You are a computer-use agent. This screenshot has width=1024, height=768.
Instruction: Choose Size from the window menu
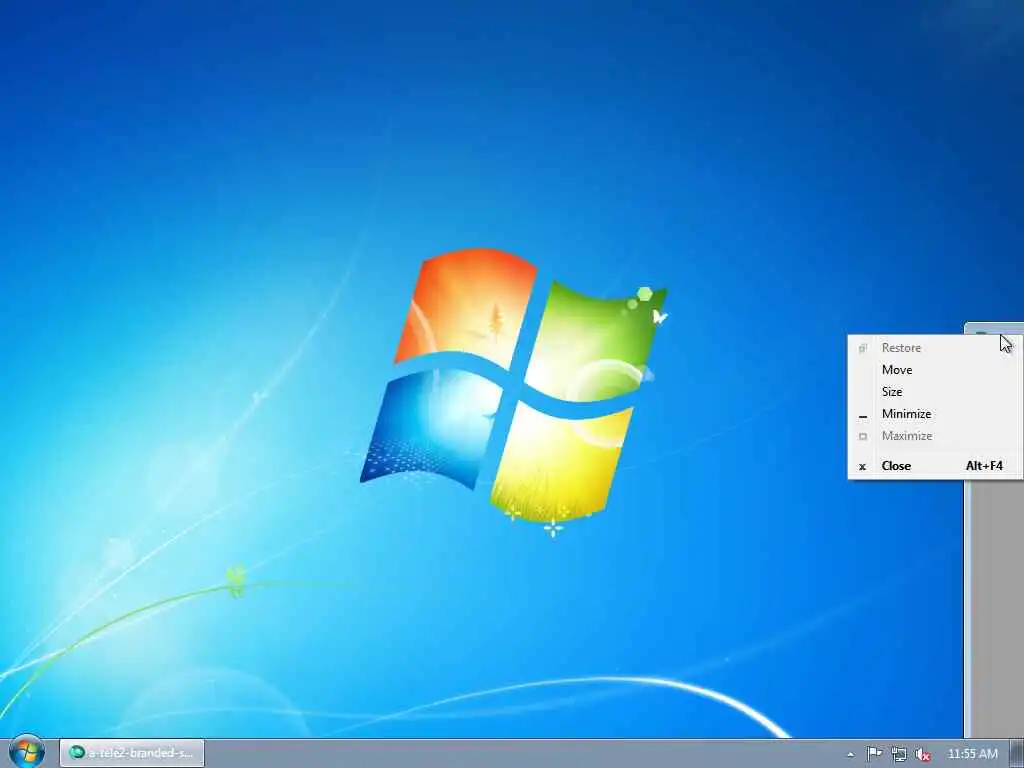[x=935, y=392]
